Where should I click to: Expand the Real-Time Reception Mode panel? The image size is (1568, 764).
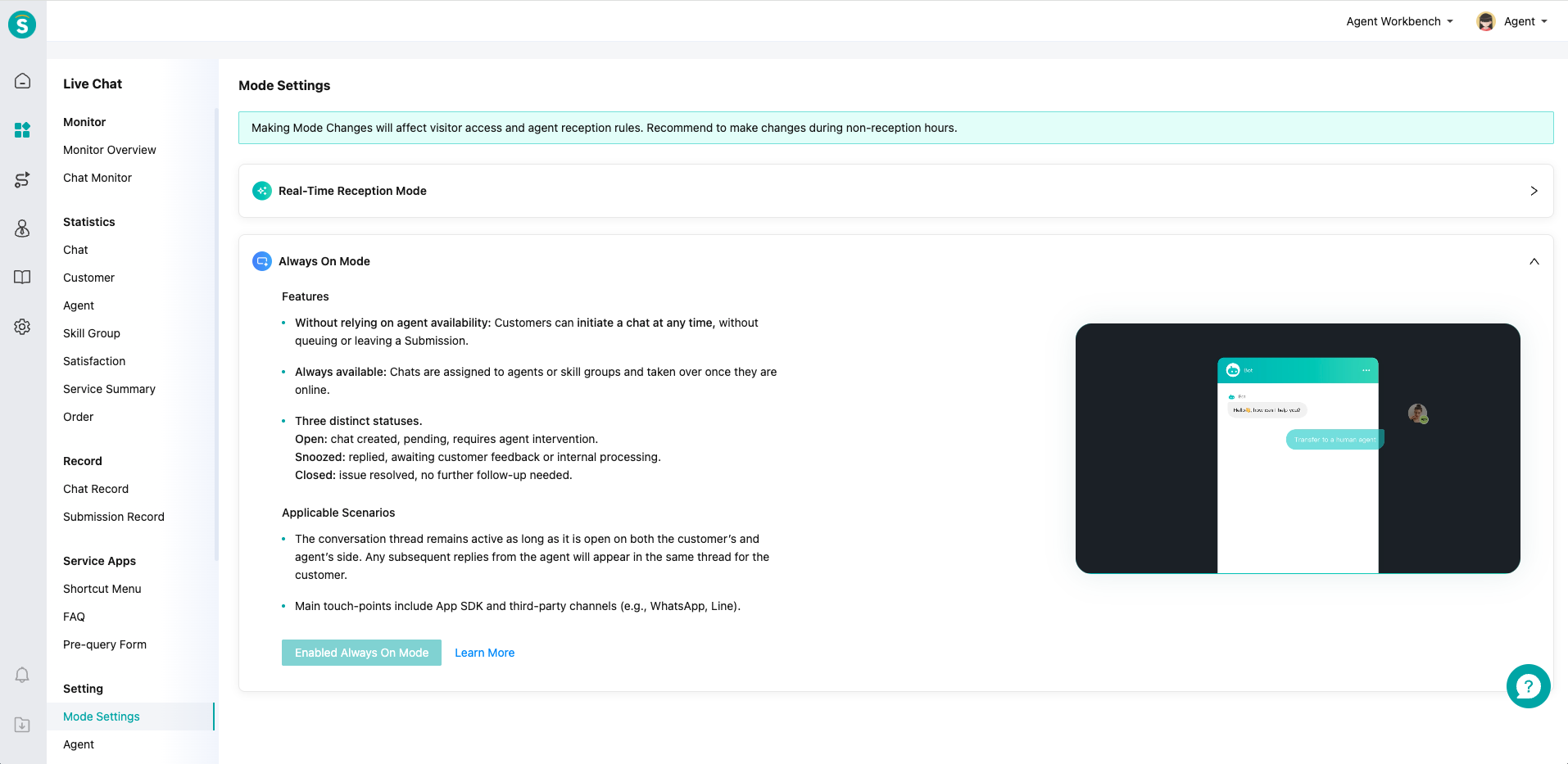(1534, 191)
